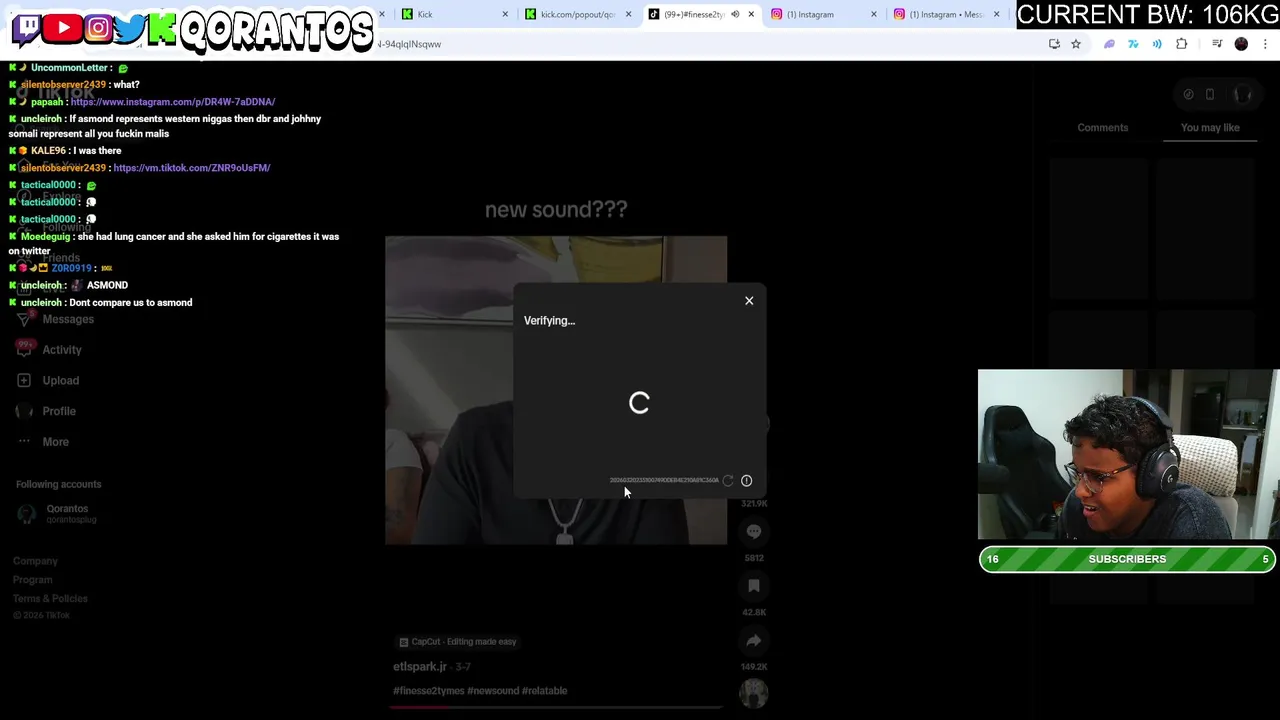Image resolution: width=1280 pixels, height=720 pixels.
Task: Switch to the You may like tab
Action: coord(1210,128)
